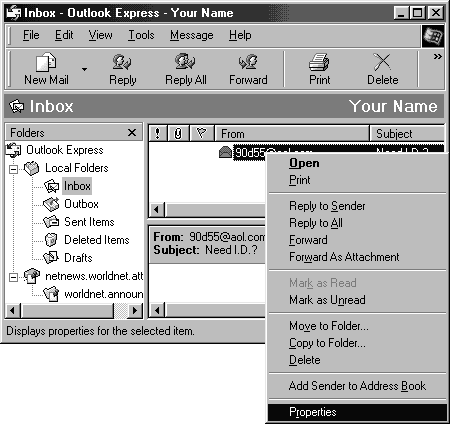
Task: Open the Tools menu
Action: click(x=141, y=35)
